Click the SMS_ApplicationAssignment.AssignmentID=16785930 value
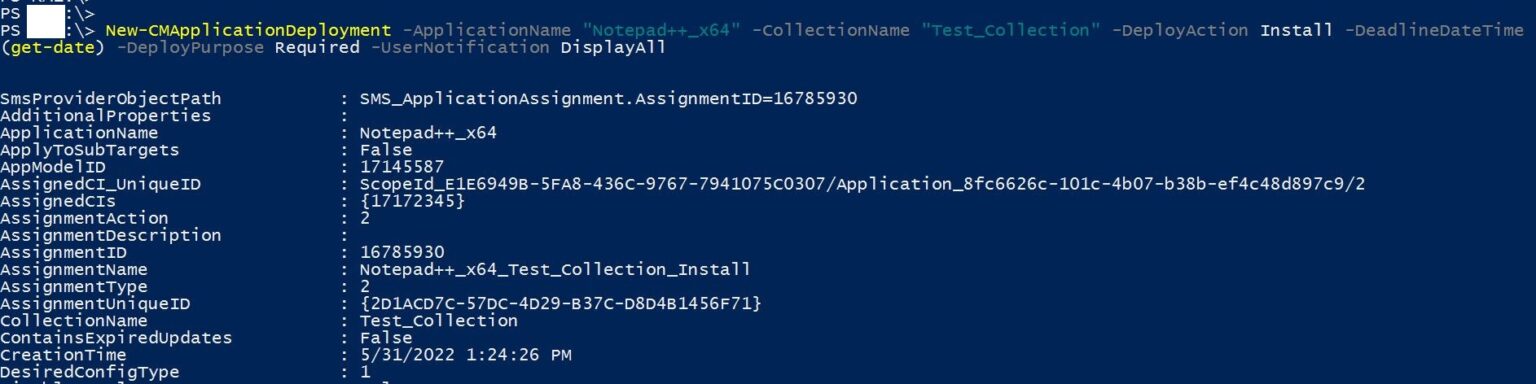The image size is (1536, 384). (608, 98)
